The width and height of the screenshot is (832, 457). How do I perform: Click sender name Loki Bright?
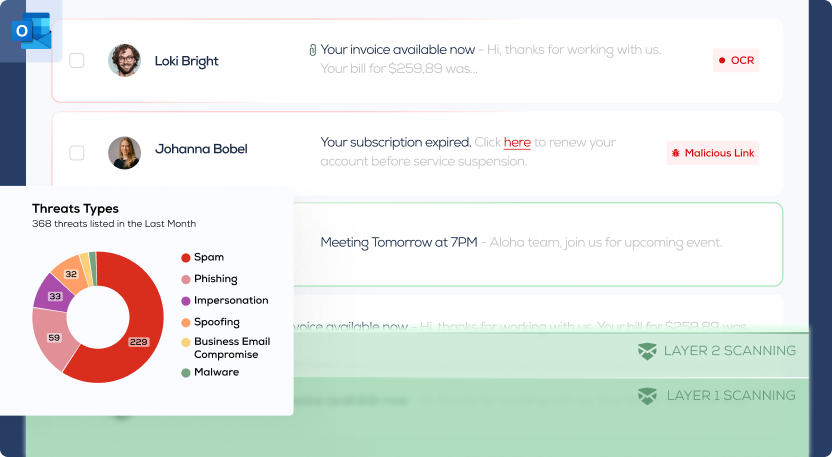tap(186, 61)
